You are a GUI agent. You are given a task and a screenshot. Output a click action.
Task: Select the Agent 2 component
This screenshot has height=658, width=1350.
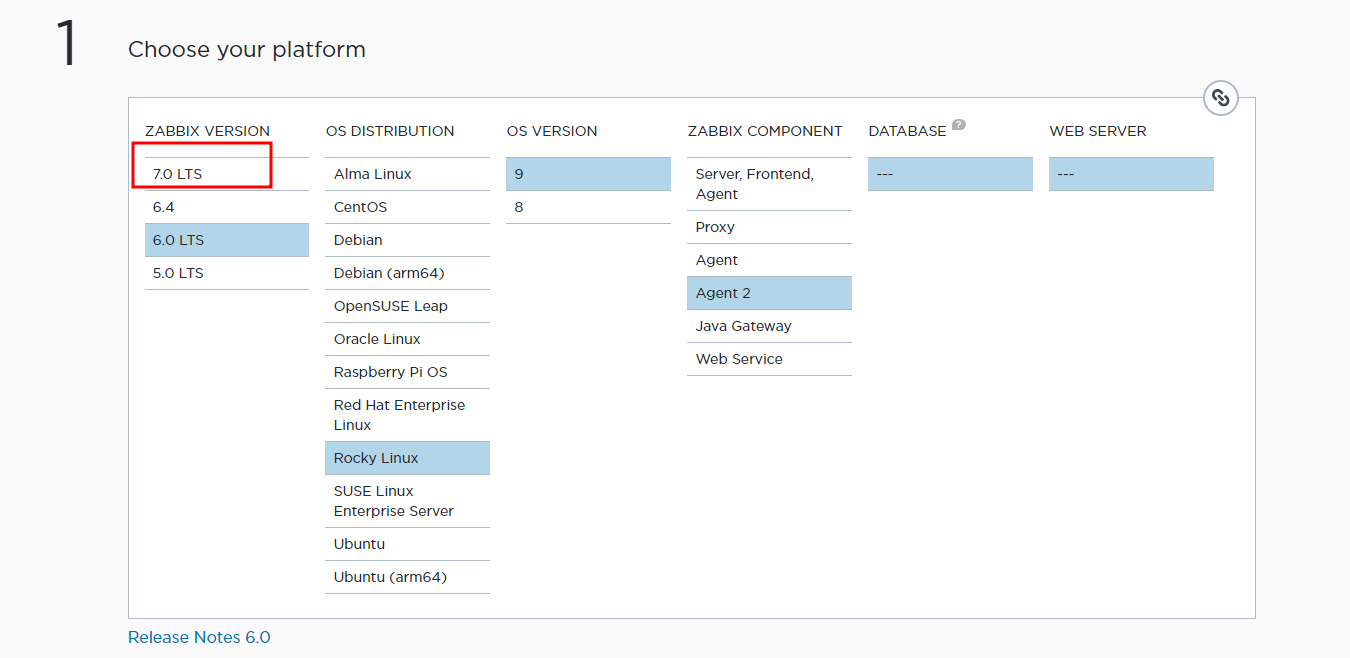(769, 293)
